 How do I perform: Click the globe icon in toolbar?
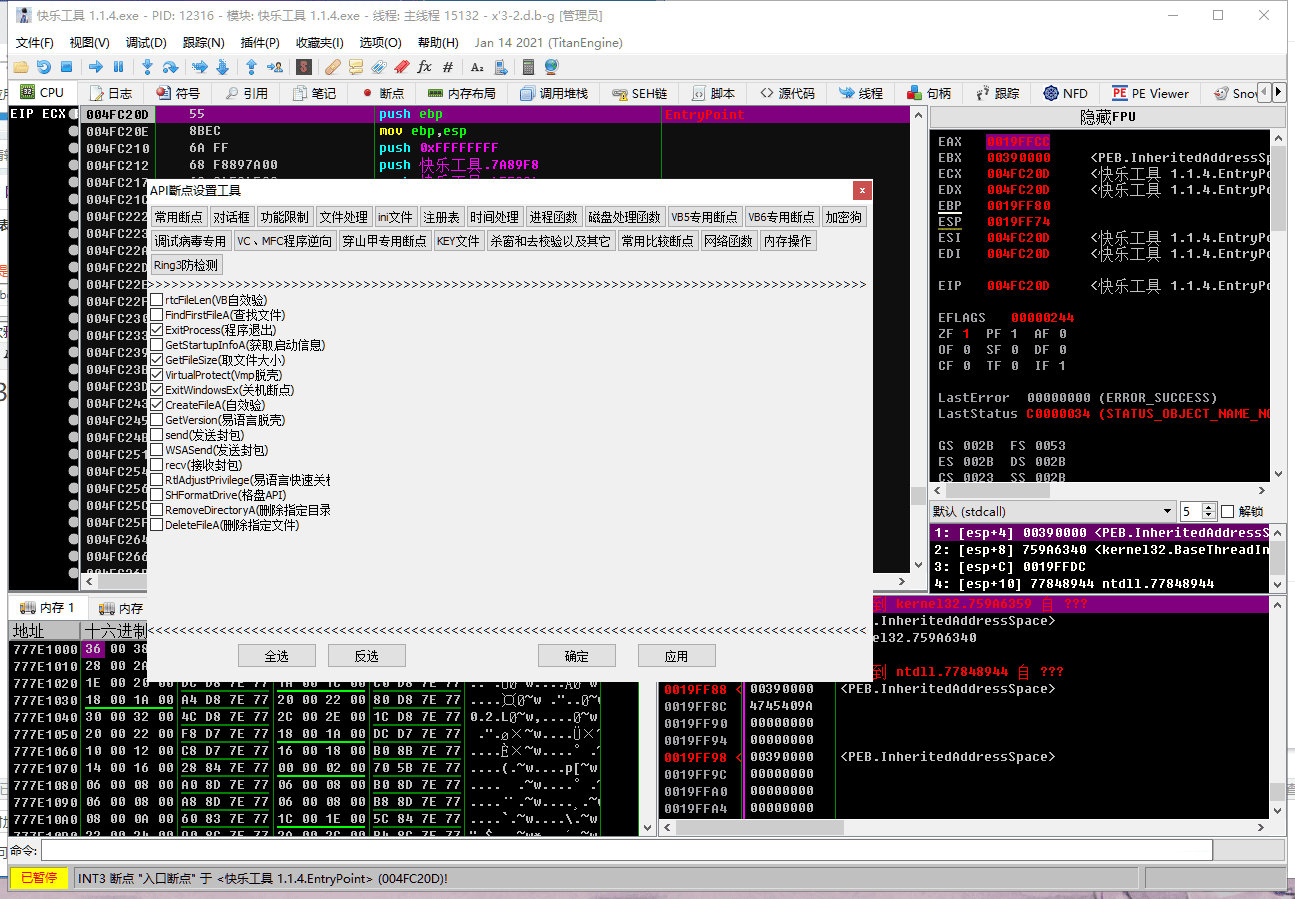point(551,67)
